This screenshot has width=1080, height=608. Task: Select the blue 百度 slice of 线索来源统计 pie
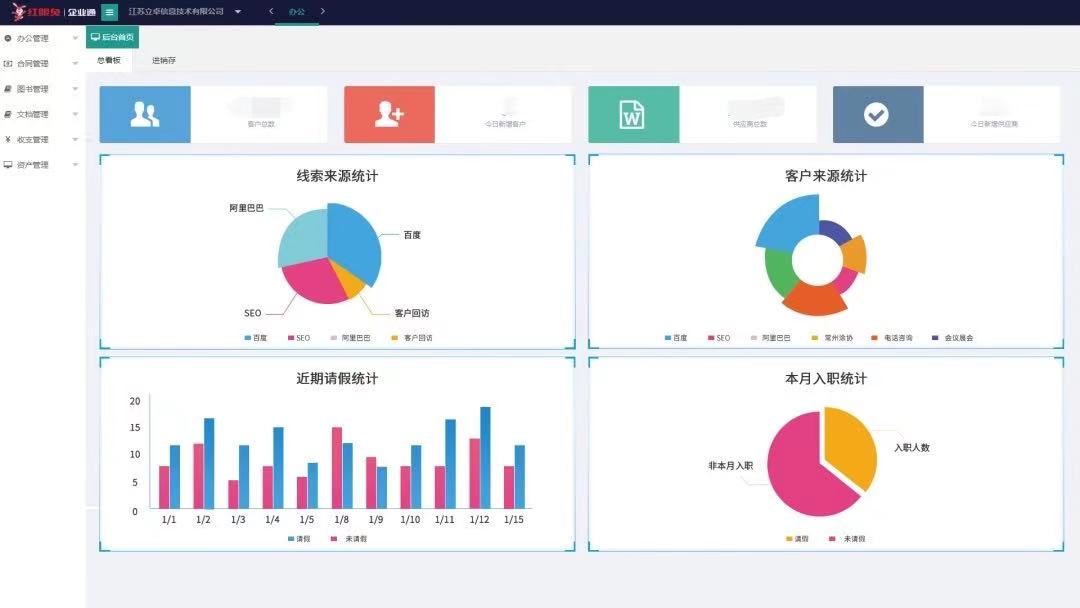click(353, 243)
